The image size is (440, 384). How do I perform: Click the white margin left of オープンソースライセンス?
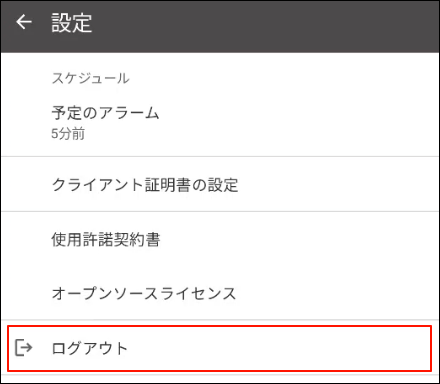click(26, 293)
